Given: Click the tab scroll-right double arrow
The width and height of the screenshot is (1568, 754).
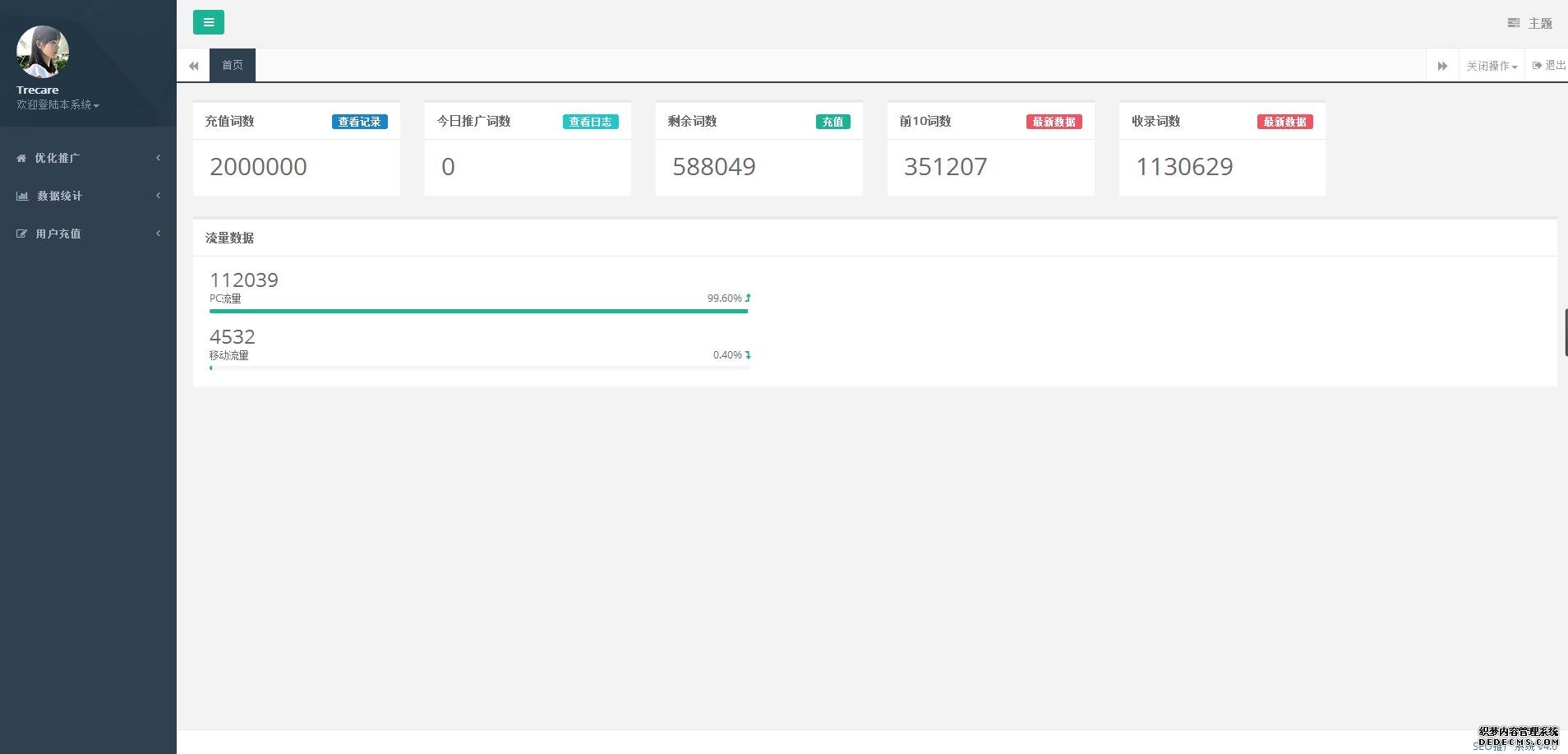Looking at the screenshot, I should click(1442, 66).
